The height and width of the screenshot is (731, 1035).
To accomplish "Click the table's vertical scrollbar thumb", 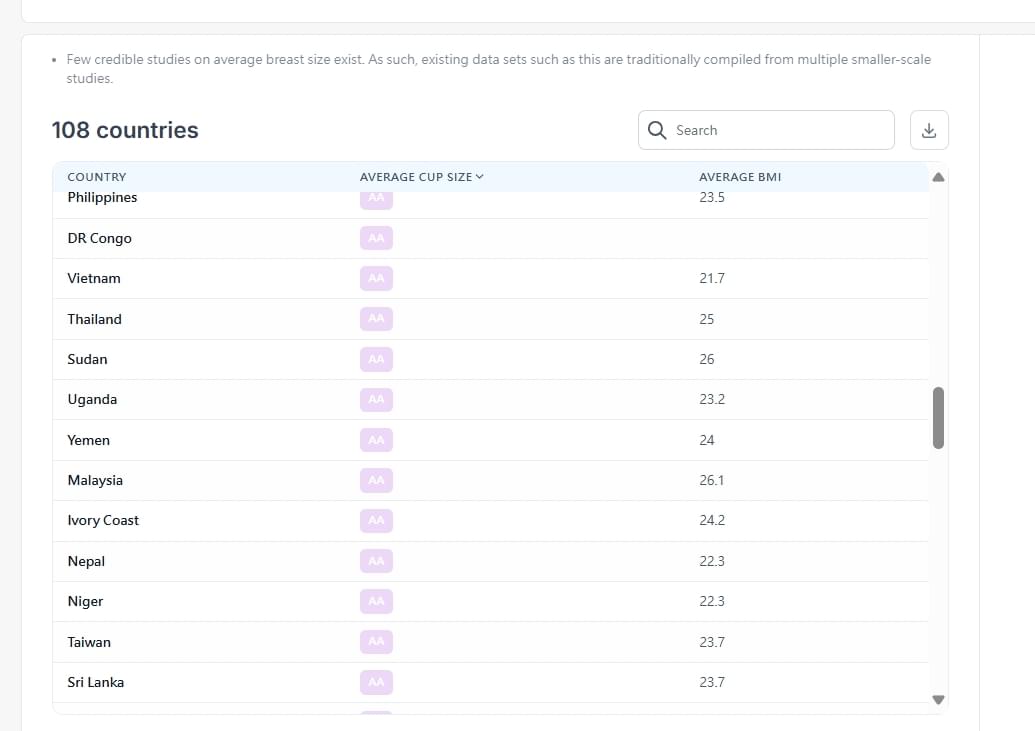I will point(938,418).
